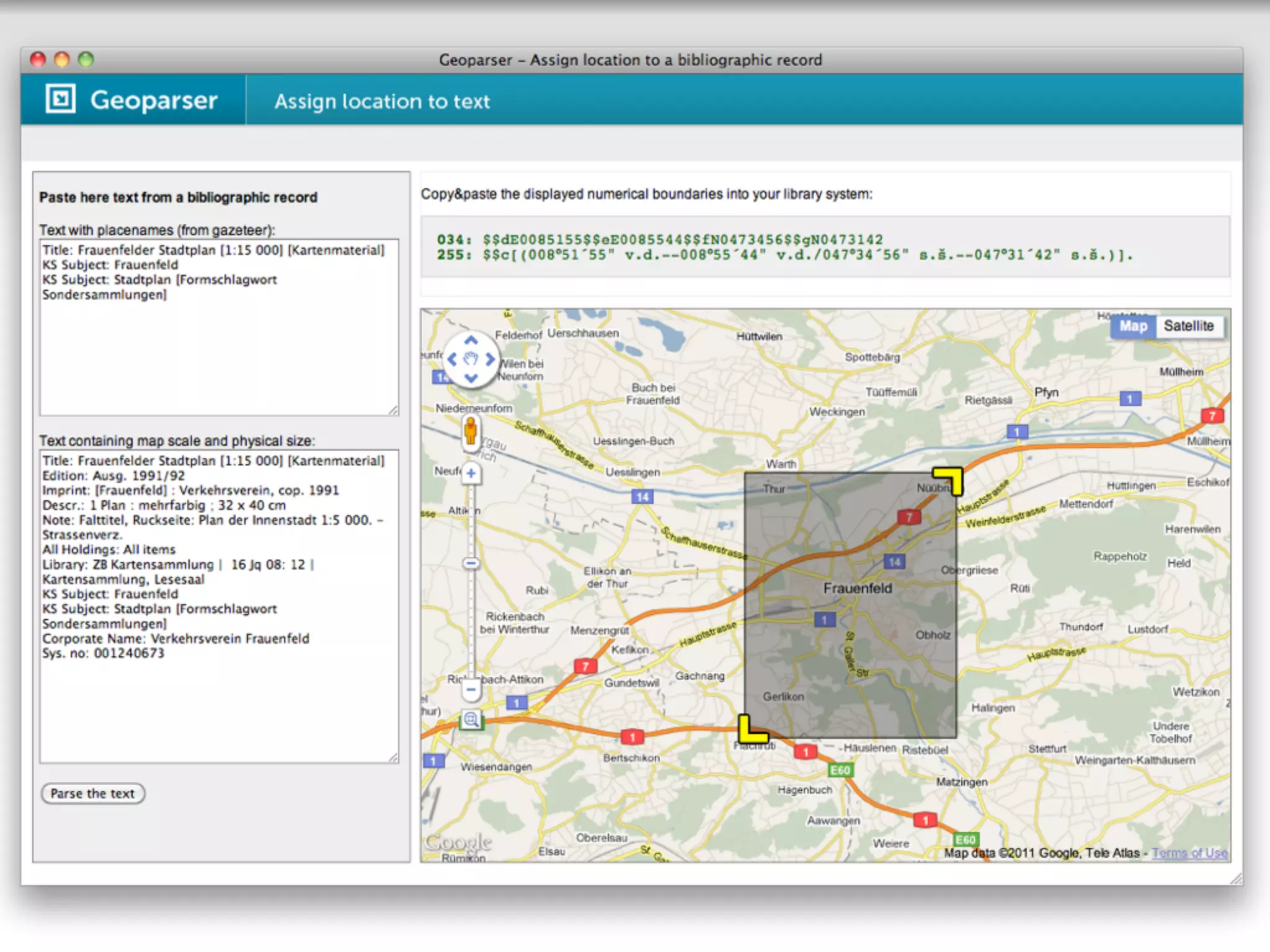Open the Terms of Use link
The image size is (1270, 952).
click(1189, 853)
